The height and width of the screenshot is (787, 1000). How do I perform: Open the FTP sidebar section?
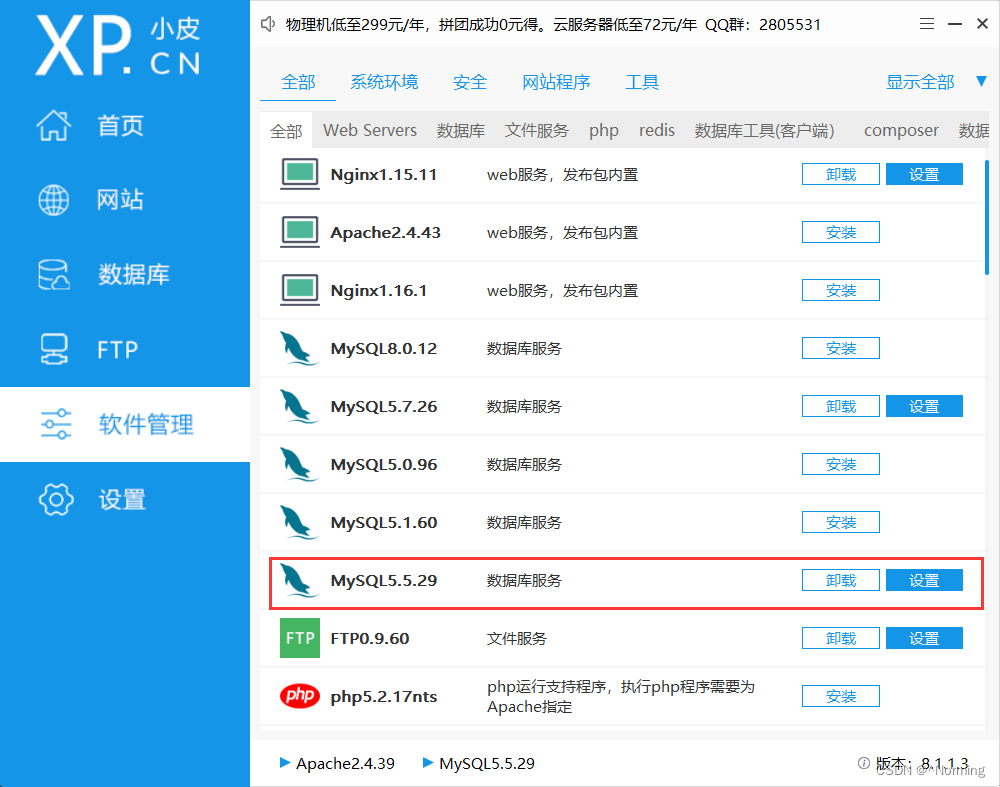(x=118, y=349)
